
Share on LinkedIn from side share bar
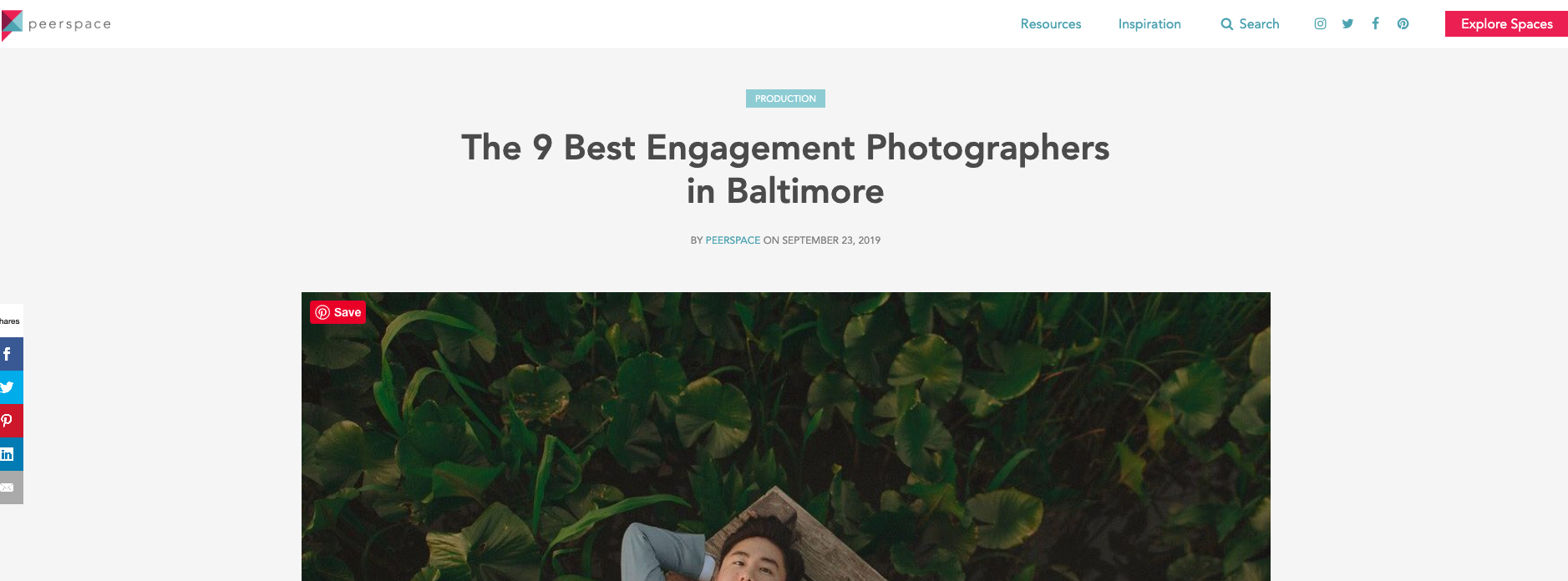pyautogui.click(x=11, y=454)
